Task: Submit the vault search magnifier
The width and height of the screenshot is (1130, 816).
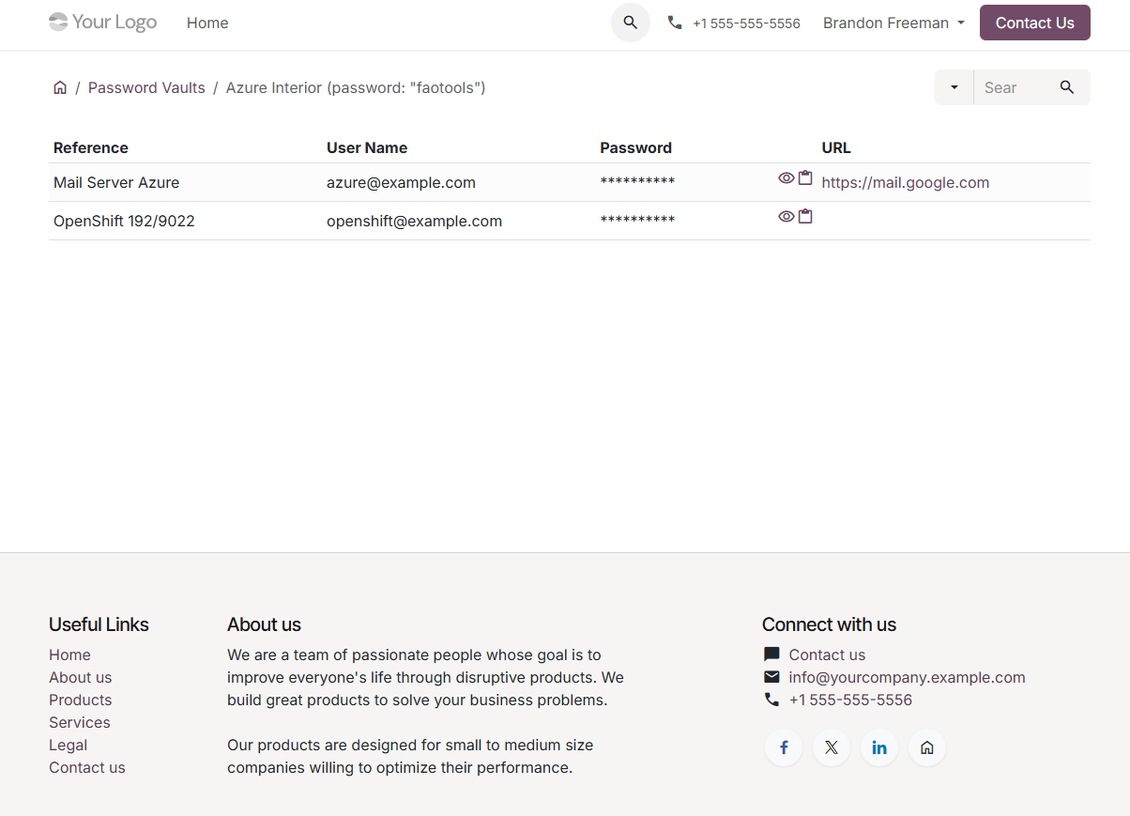Action: click(x=1067, y=87)
